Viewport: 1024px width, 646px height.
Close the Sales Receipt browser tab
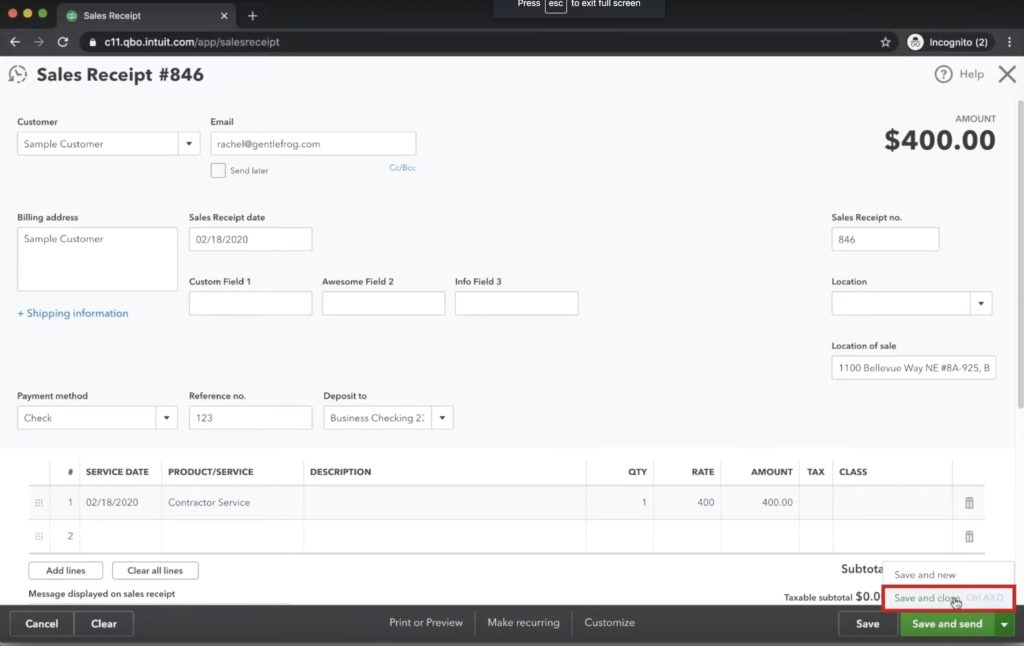(x=224, y=16)
